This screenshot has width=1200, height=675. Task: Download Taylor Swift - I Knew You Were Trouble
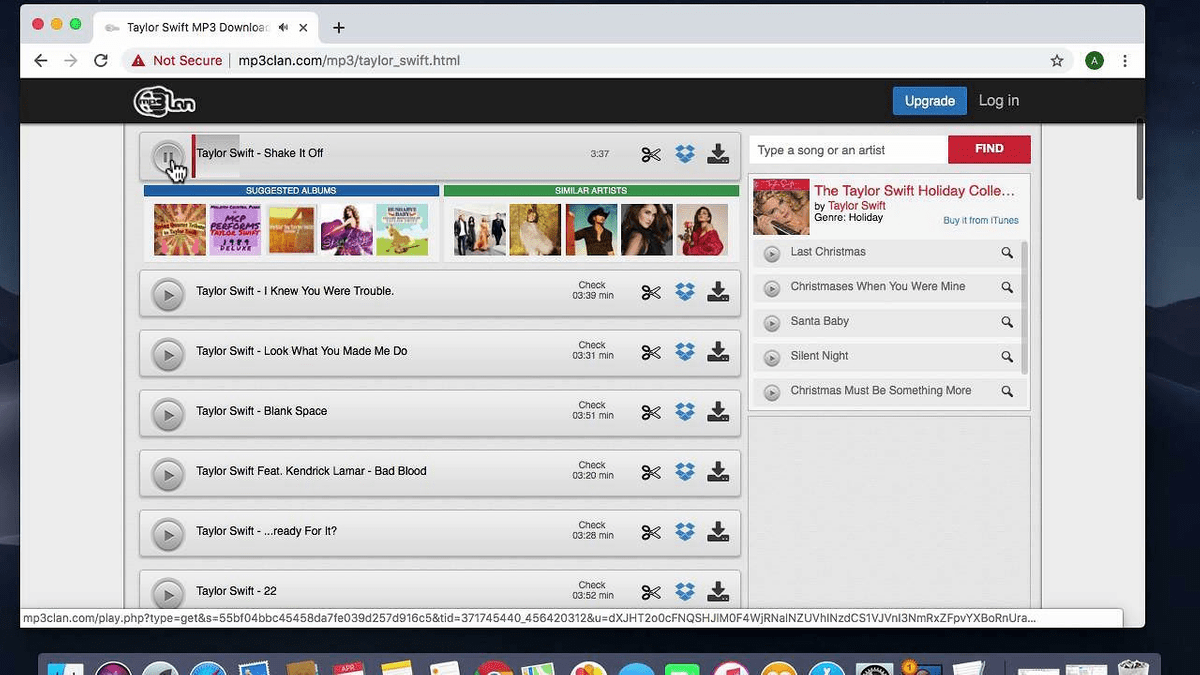(x=718, y=292)
